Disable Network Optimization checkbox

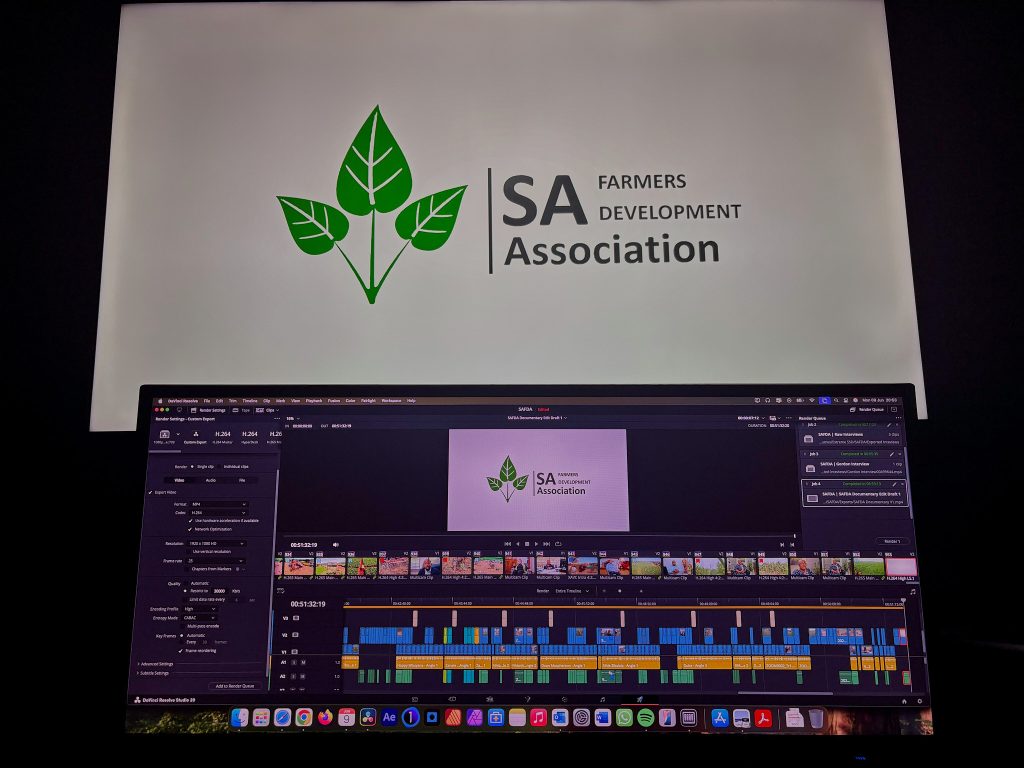pos(190,529)
